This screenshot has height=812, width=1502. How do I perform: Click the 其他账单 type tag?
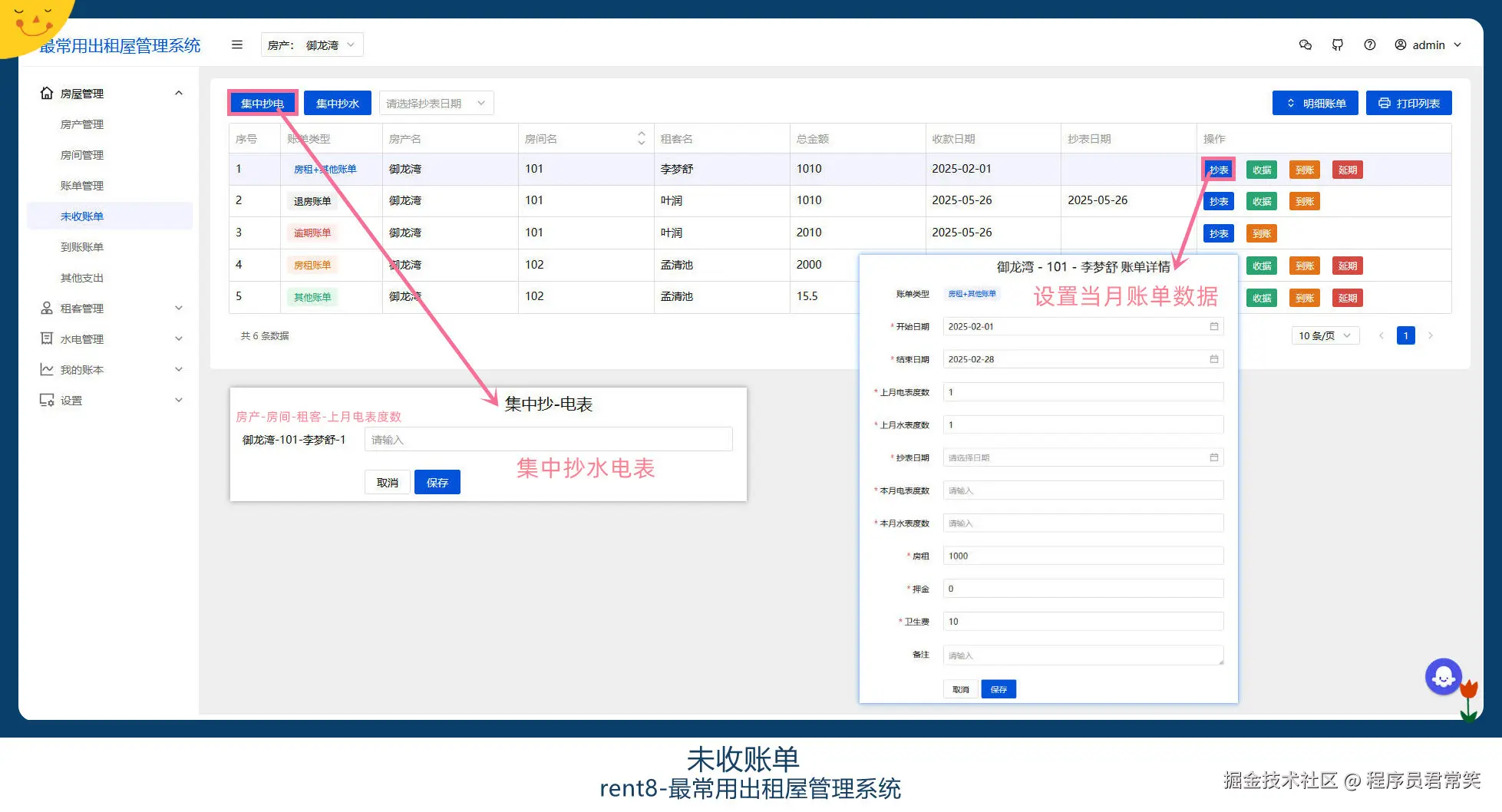click(312, 297)
